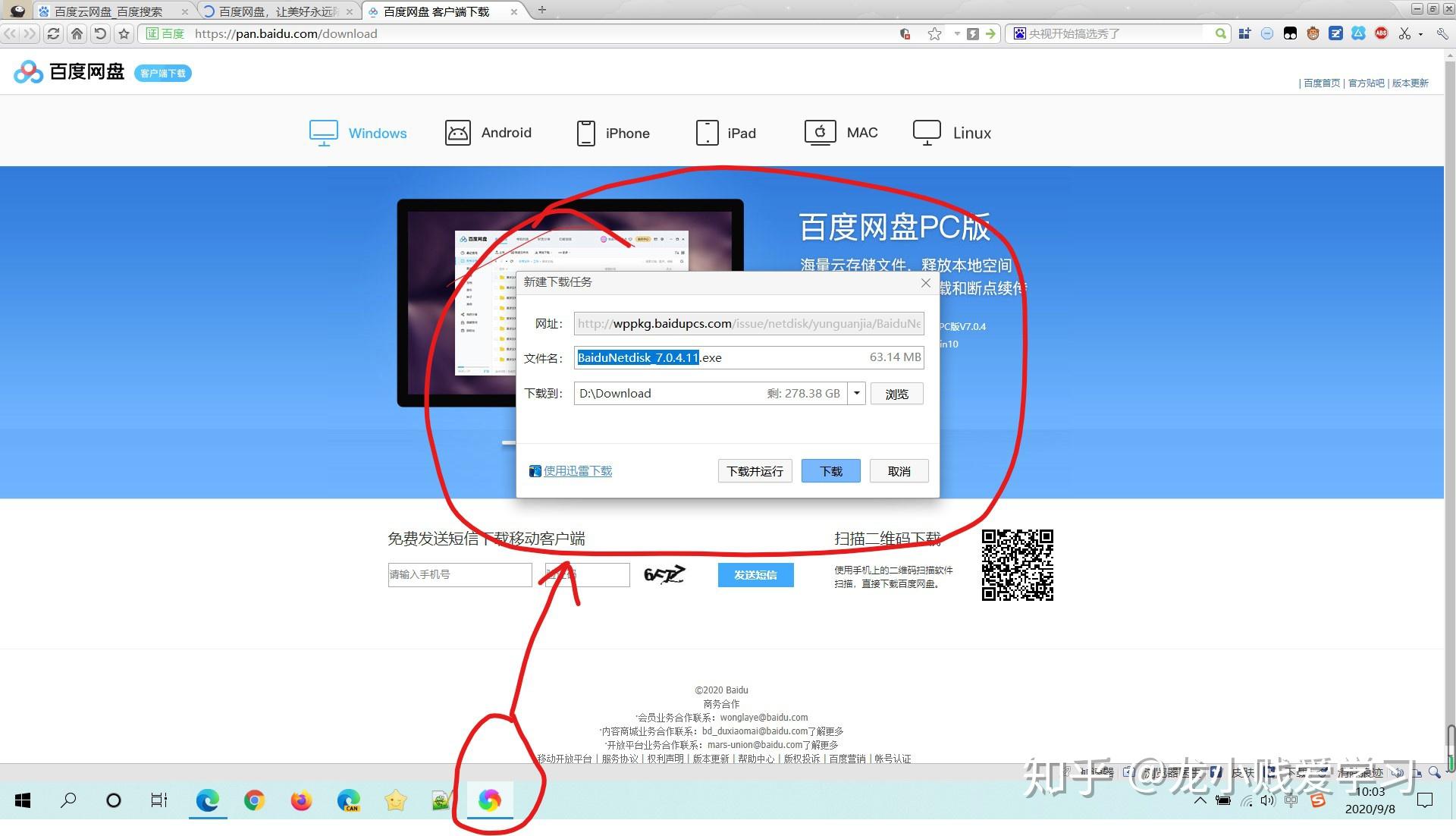Click the monkey face extension icon
1456x836 pixels.
point(1313,33)
